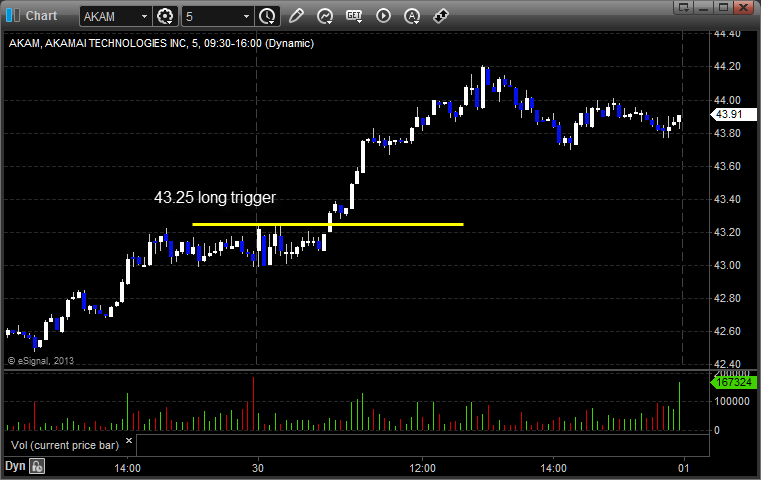
Task: Click the 01 date label on time axis
Action: [683, 468]
